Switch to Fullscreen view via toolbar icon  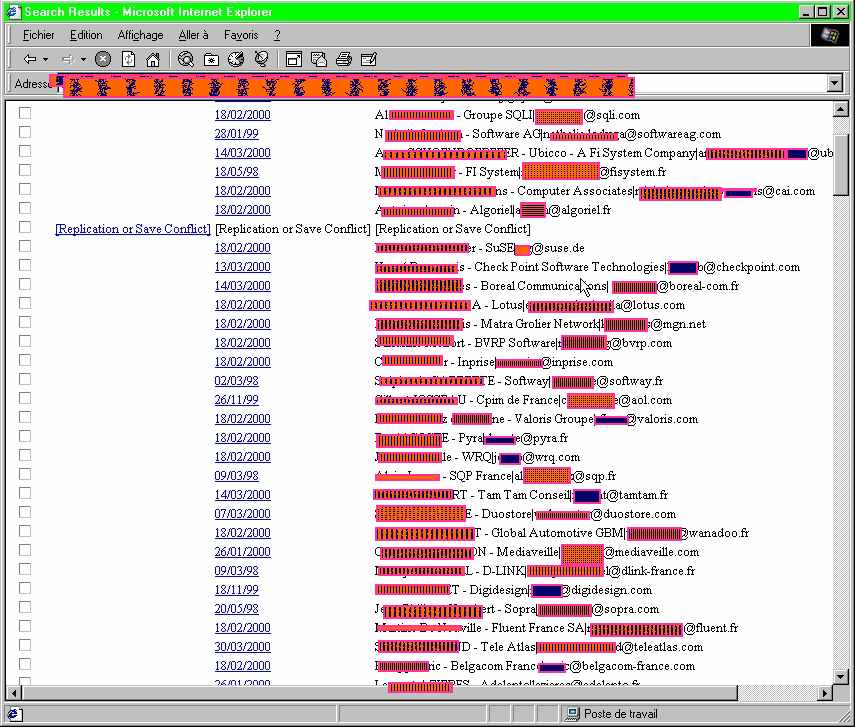294,59
